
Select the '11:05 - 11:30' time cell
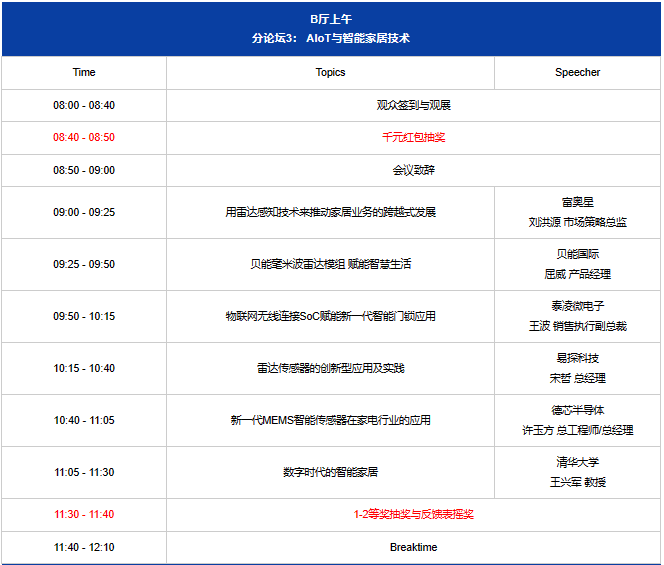click(84, 473)
